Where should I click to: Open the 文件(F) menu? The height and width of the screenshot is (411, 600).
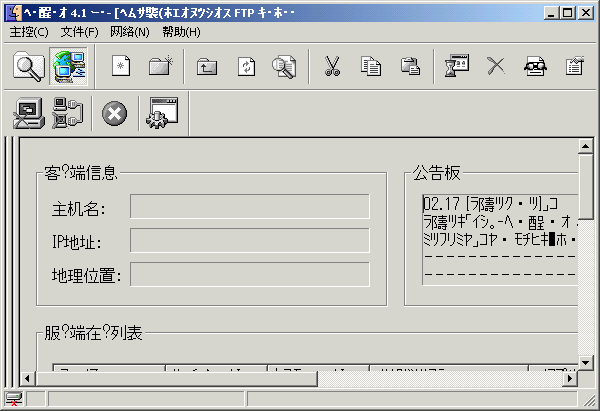[x=79, y=32]
